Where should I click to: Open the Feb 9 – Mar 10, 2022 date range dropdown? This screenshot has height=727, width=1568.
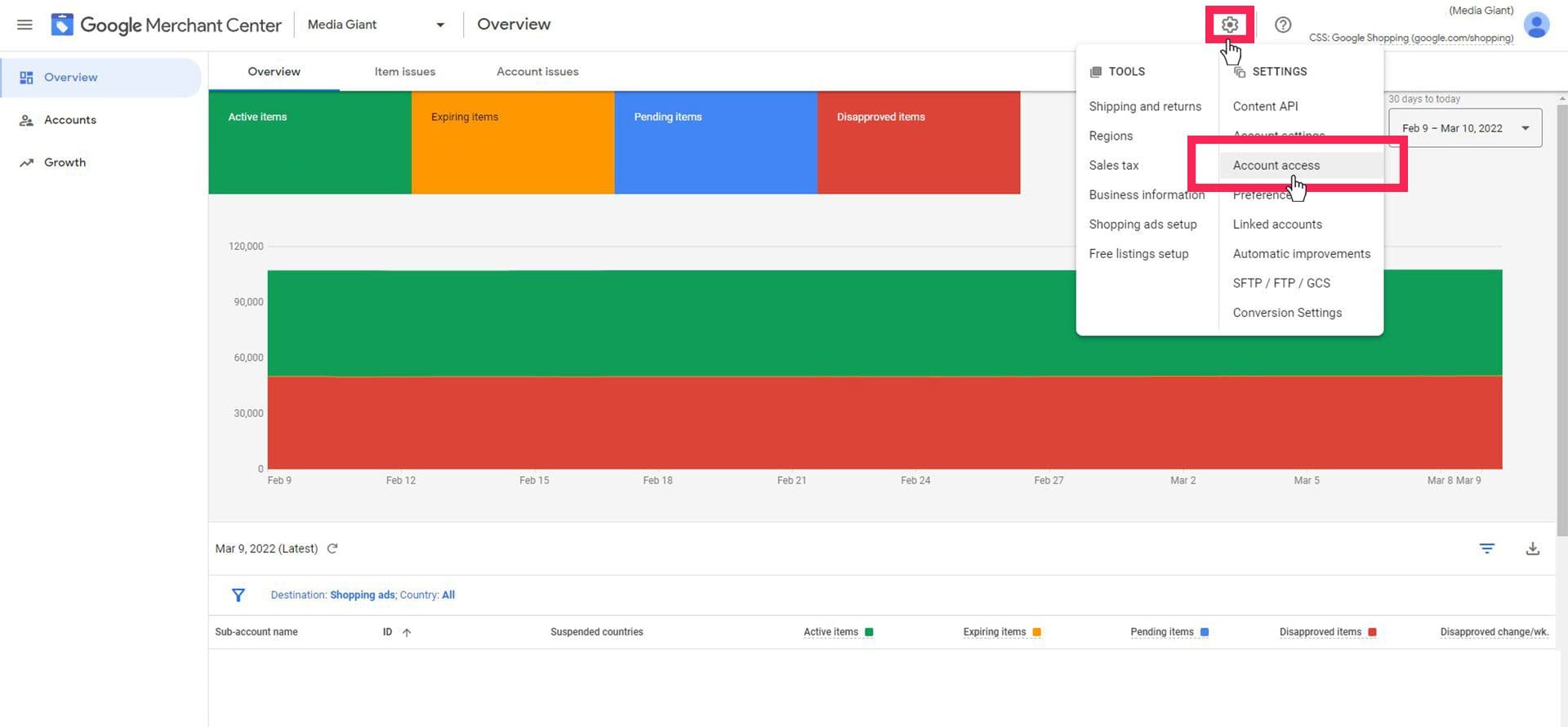(x=1465, y=128)
